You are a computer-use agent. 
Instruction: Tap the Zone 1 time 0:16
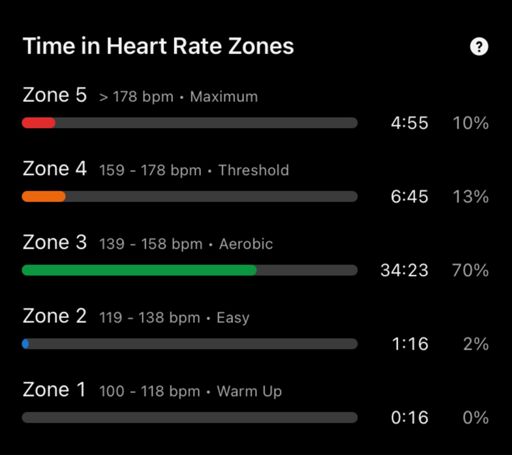[x=409, y=418]
